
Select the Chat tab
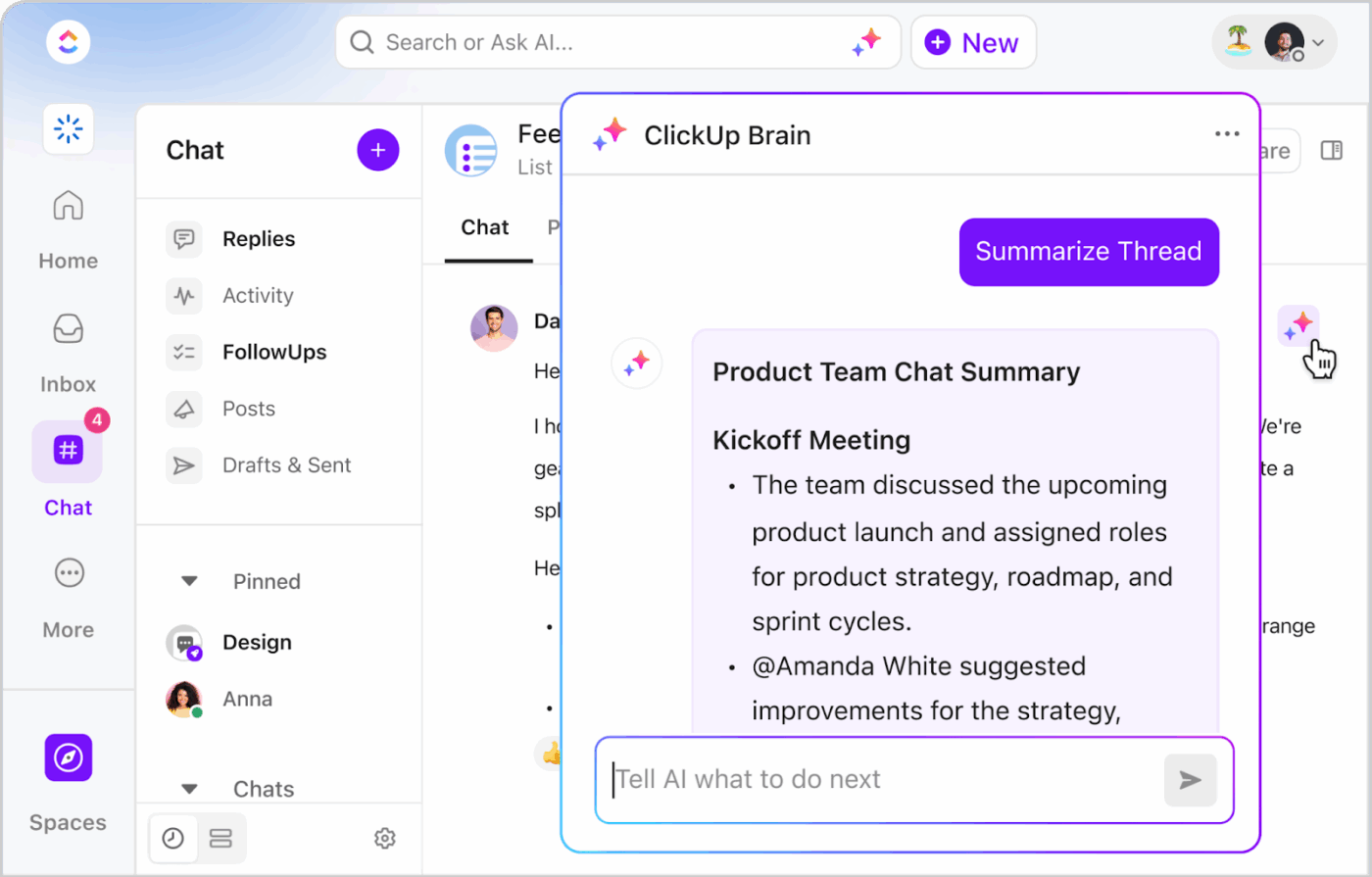tap(485, 228)
